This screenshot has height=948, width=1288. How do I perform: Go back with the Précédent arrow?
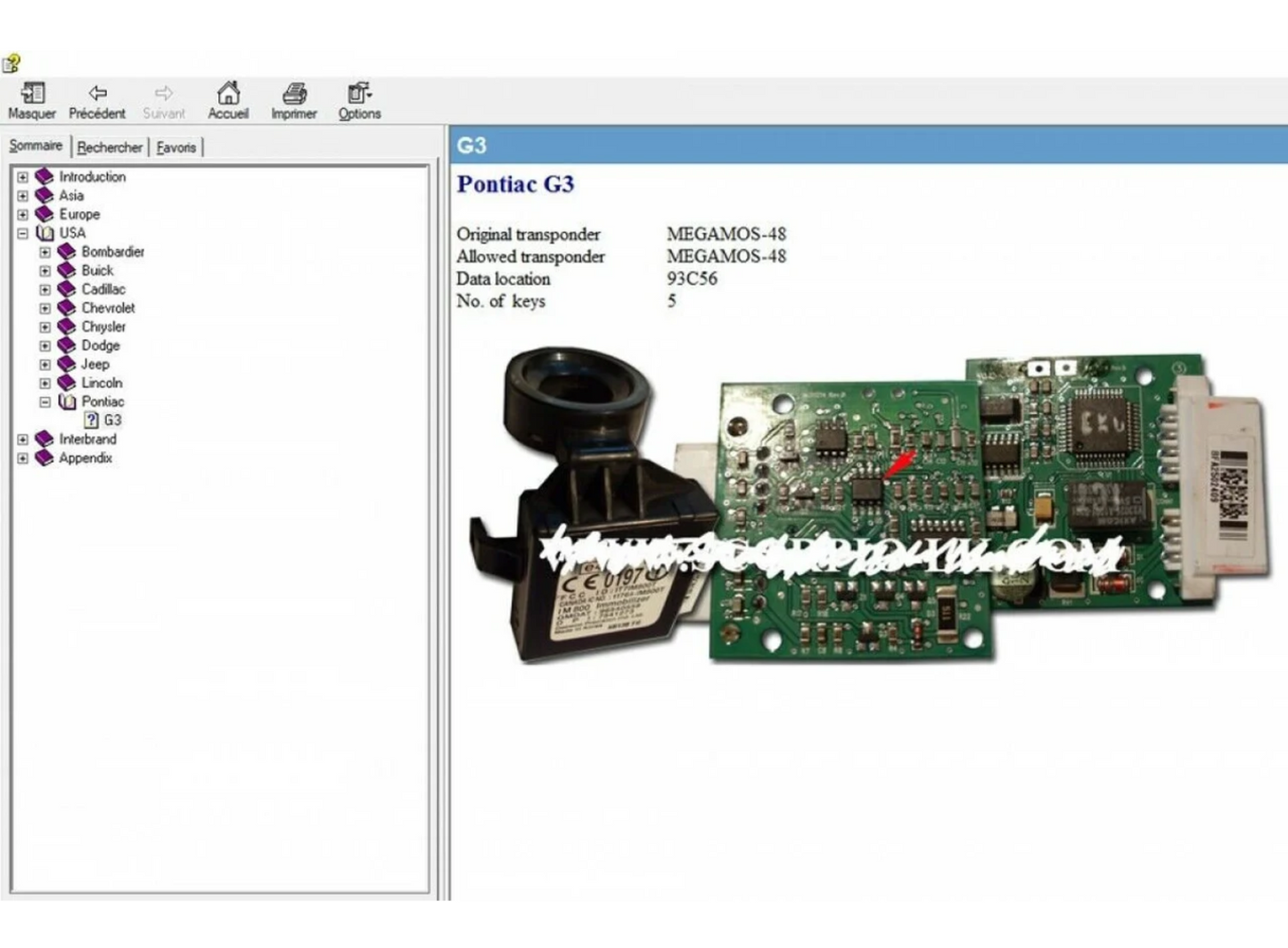pyautogui.click(x=97, y=94)
